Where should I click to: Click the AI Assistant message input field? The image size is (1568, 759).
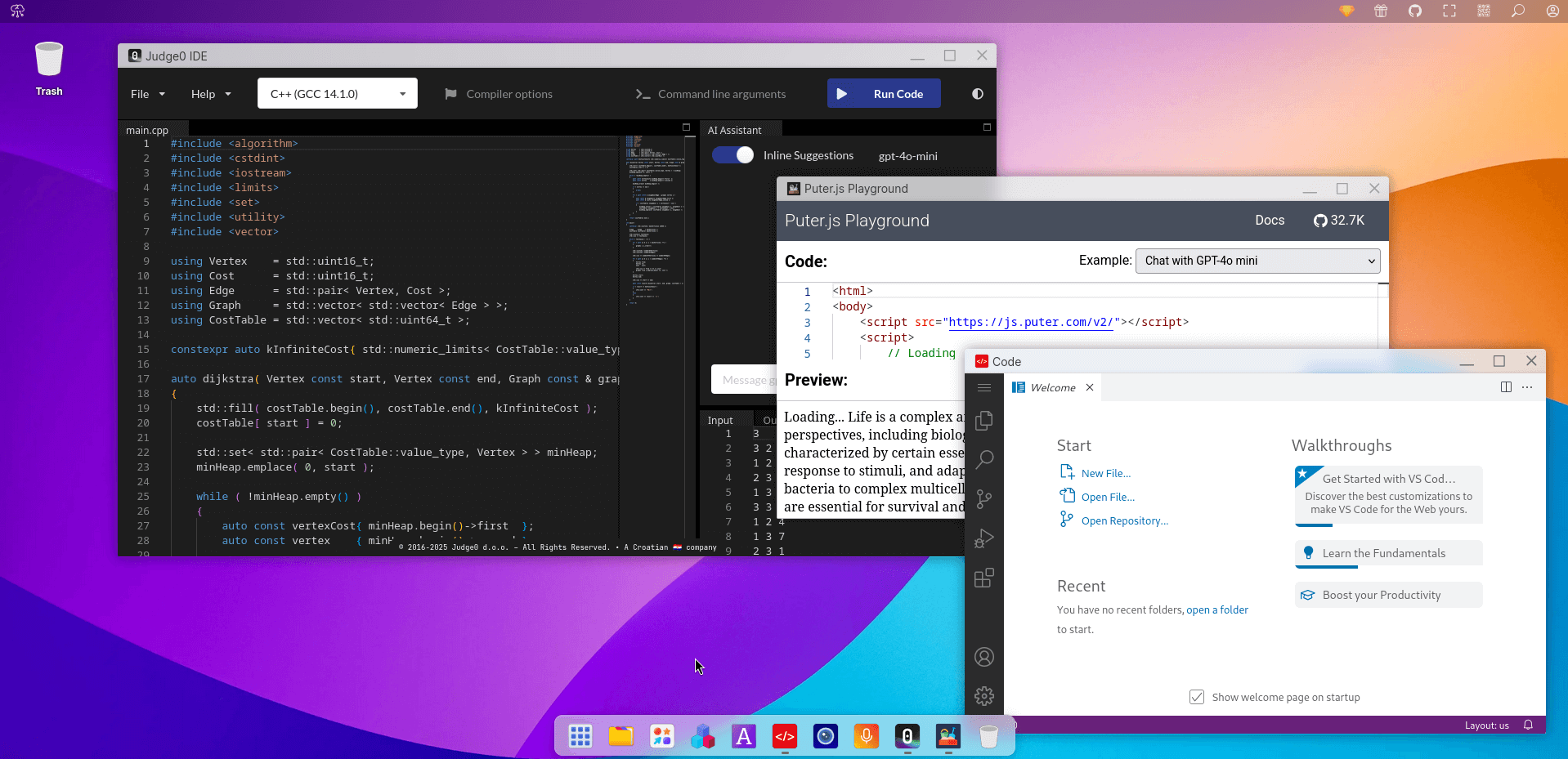tap(744, 379)
